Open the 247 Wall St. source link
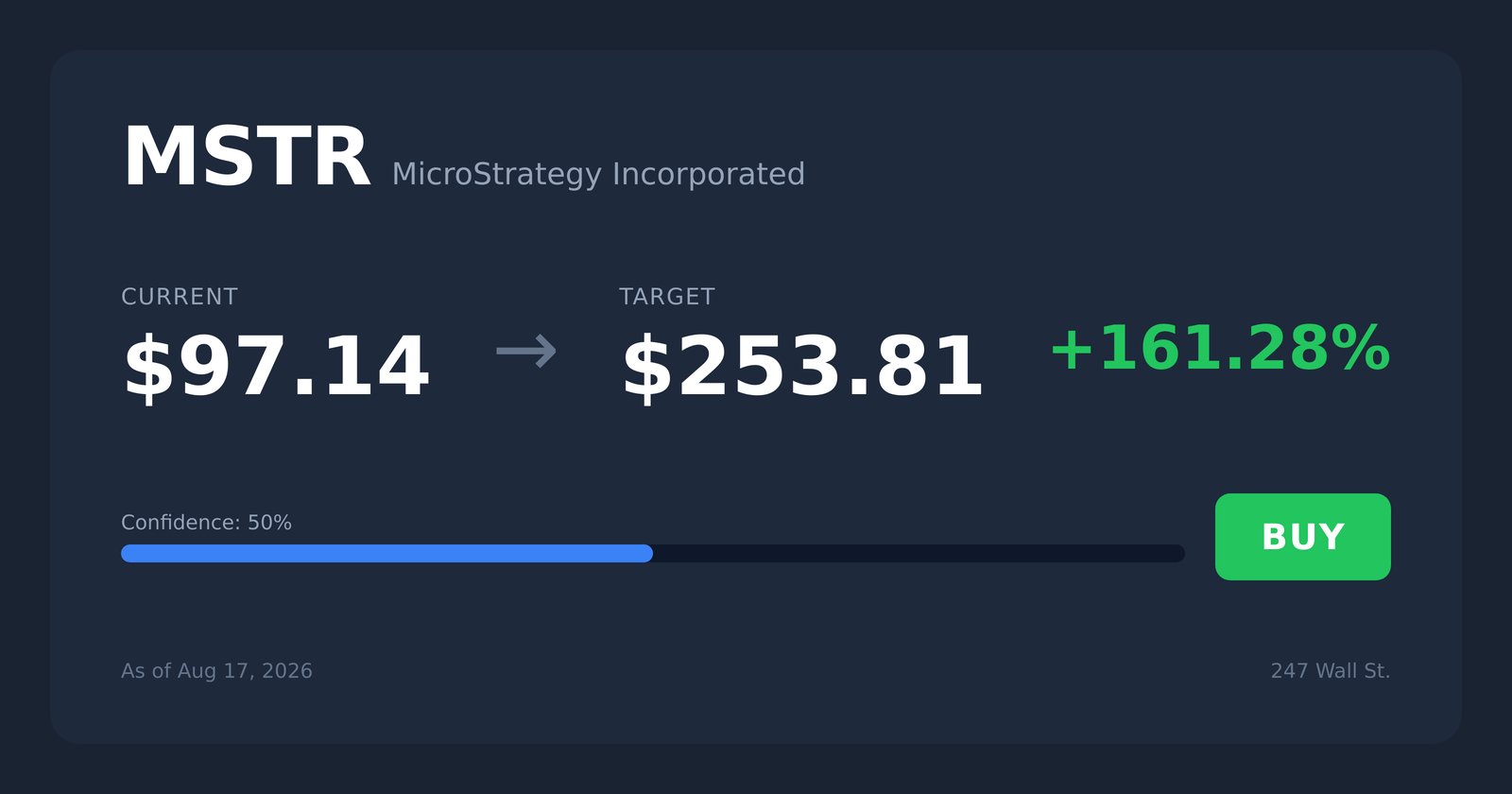Image resolution: width=1512 pixels, height=794 pixels. pos(1331,671)
